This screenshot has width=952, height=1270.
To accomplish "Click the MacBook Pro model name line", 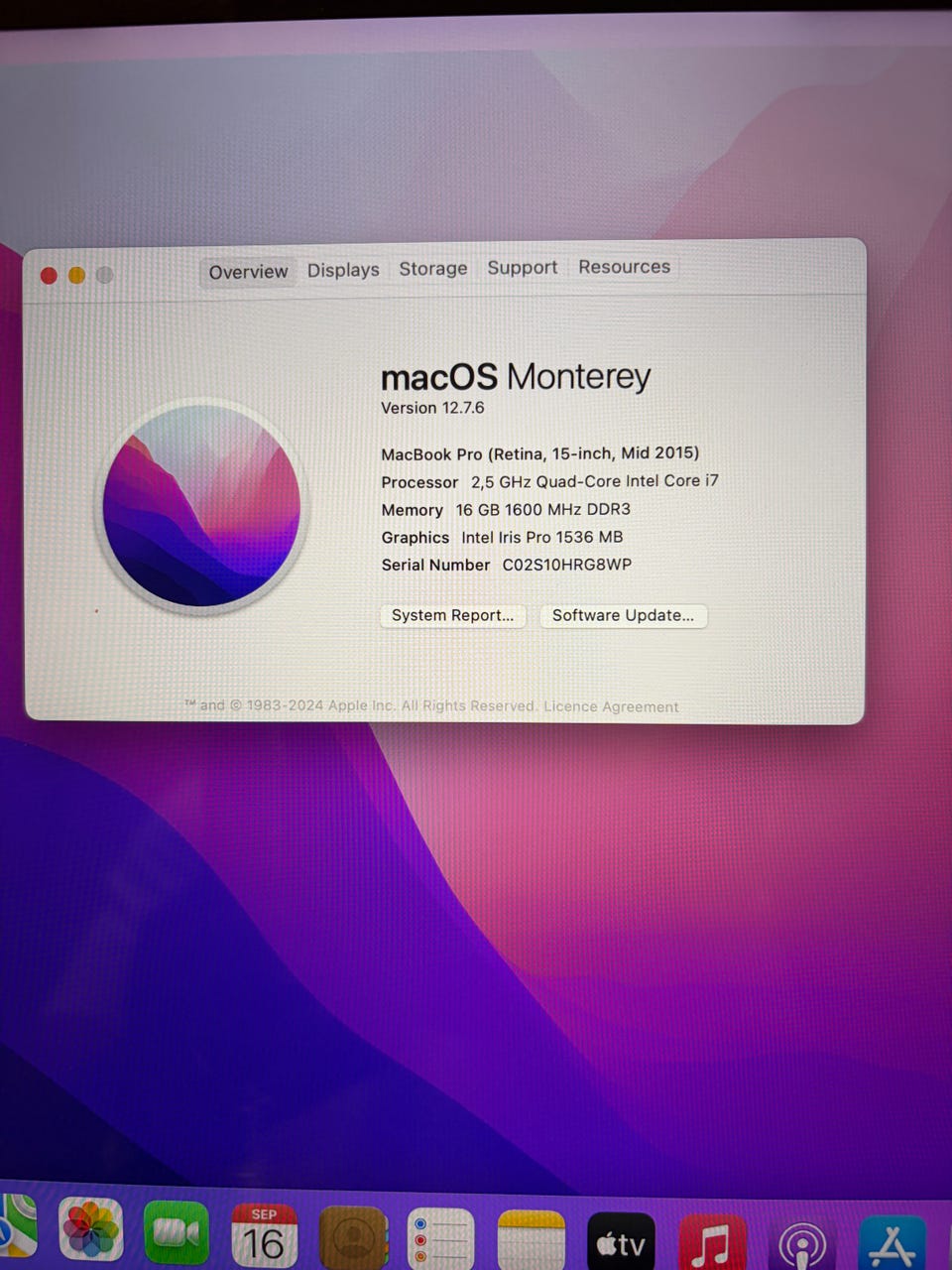I will [540, 453].
